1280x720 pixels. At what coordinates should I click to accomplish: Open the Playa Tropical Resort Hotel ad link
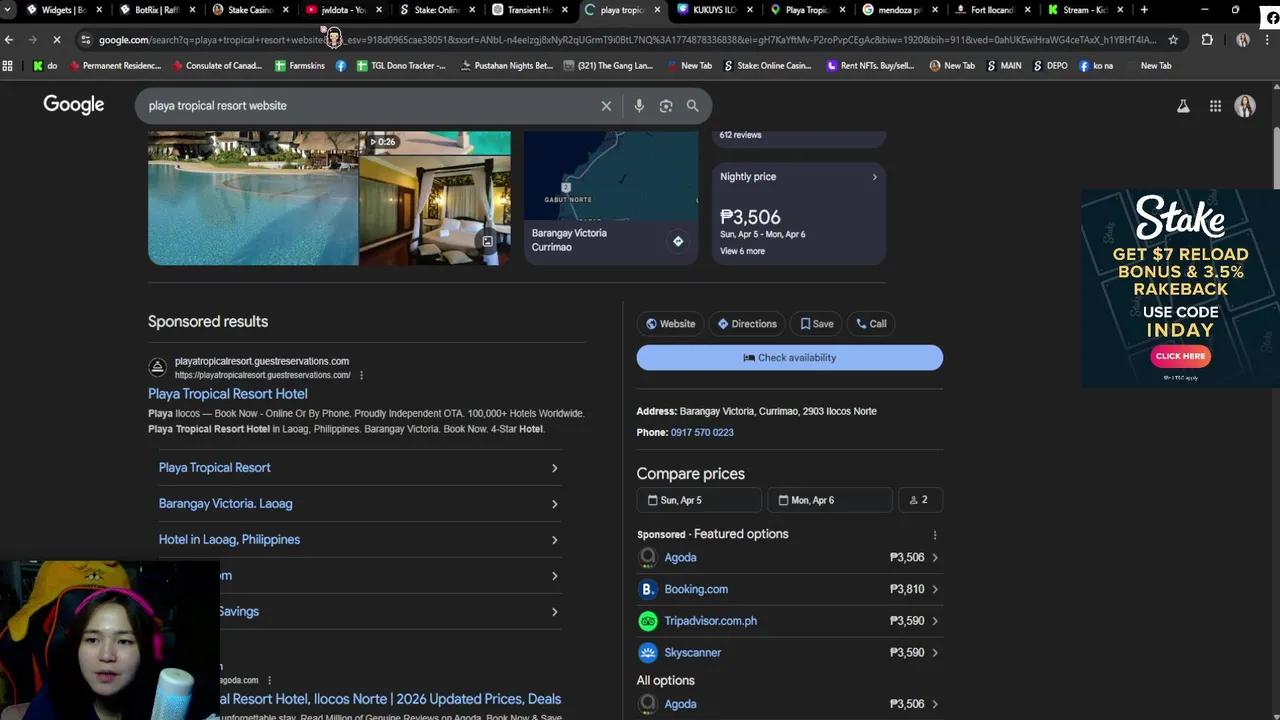coord(227,394)
